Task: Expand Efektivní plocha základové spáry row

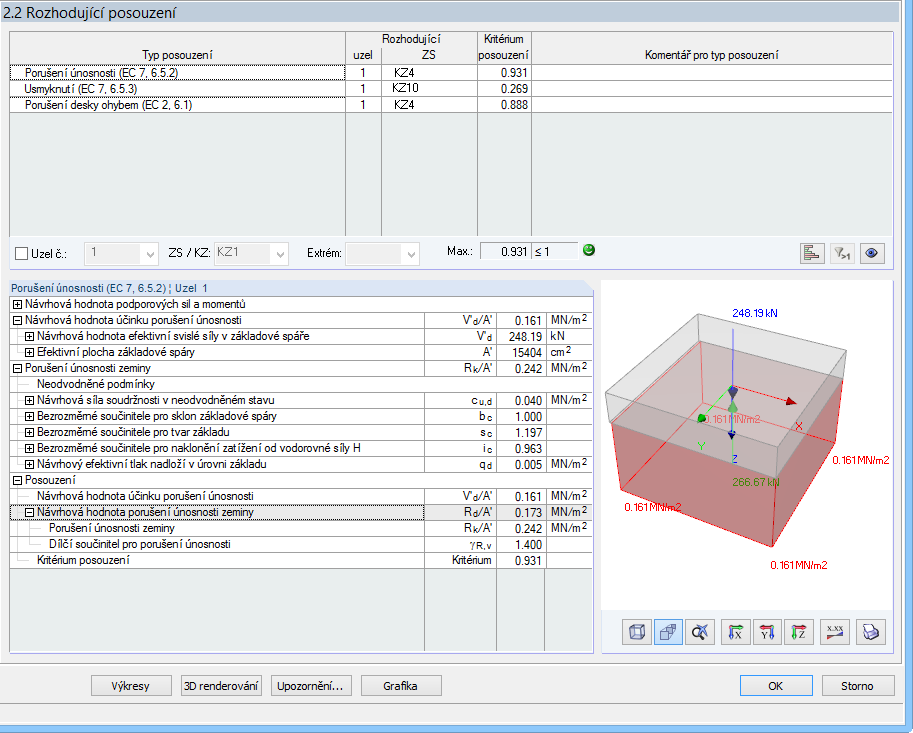Action: pyautogui.click(x=29, y=352)
